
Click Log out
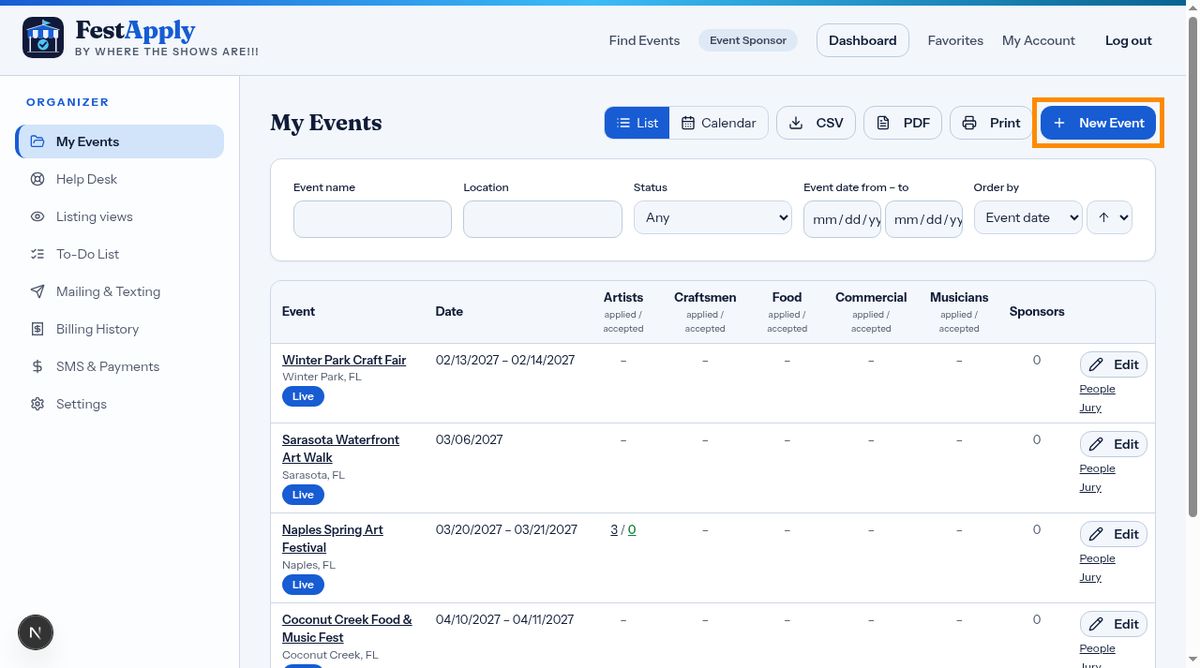(1128, 41)
